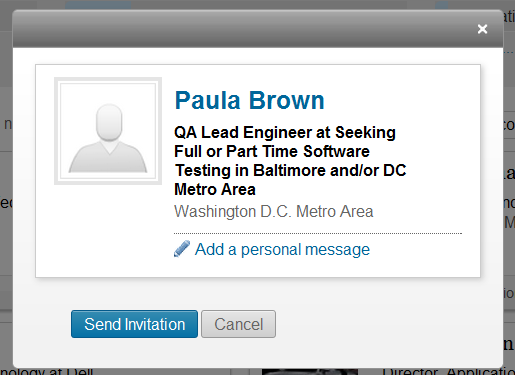Click the Baltimore and/or DC headline line
This screenshot has height=375, width=515.
[290, 170]
